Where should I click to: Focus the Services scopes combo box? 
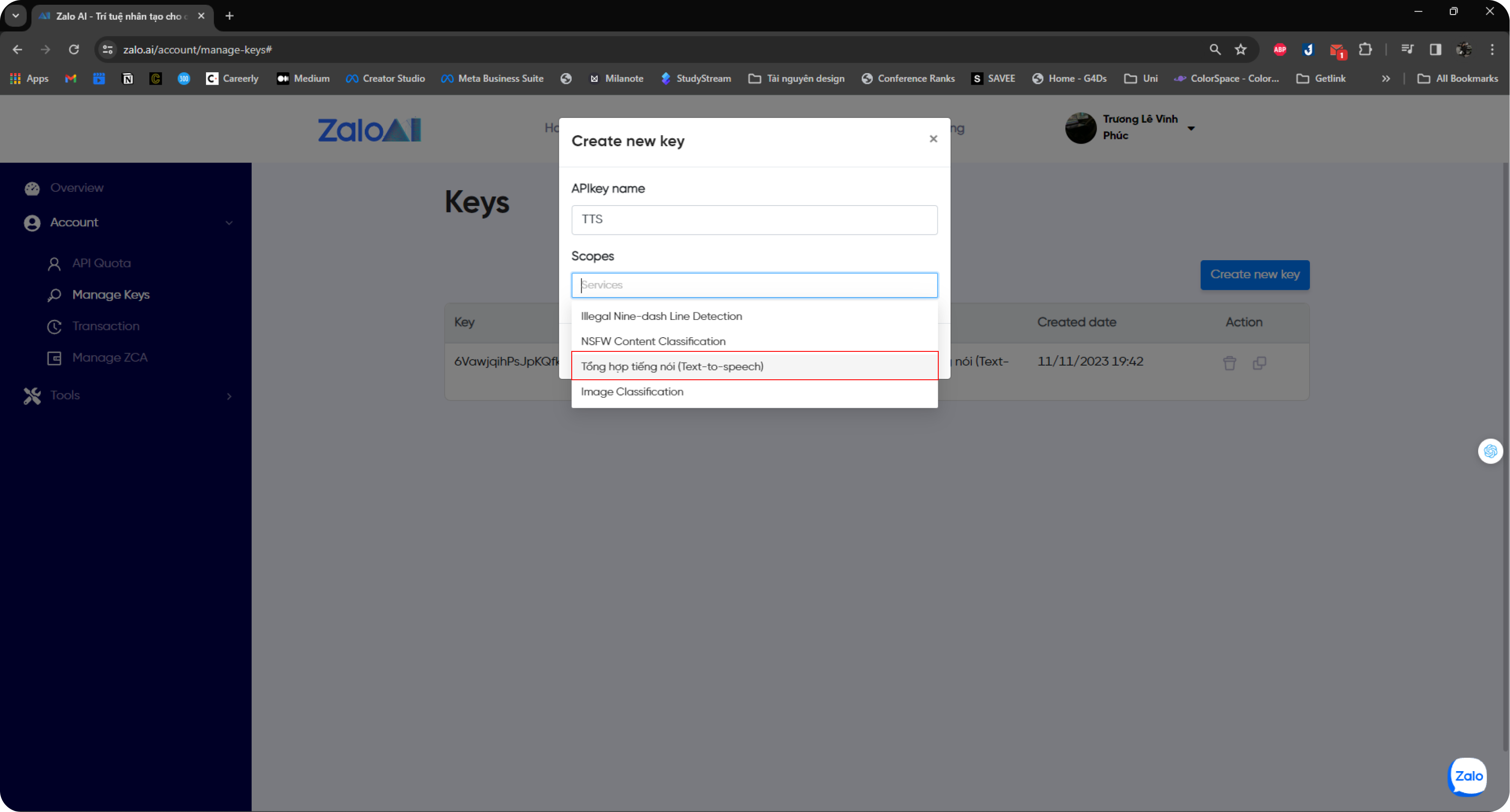click(755, 285)
